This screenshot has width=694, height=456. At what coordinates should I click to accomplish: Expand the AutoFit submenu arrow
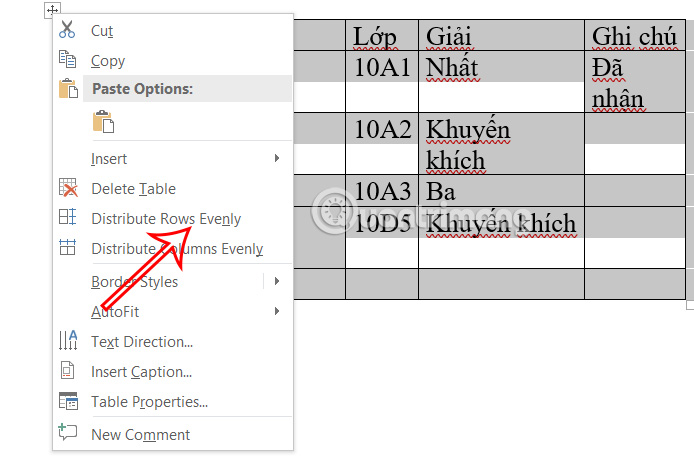coord(277,311)
